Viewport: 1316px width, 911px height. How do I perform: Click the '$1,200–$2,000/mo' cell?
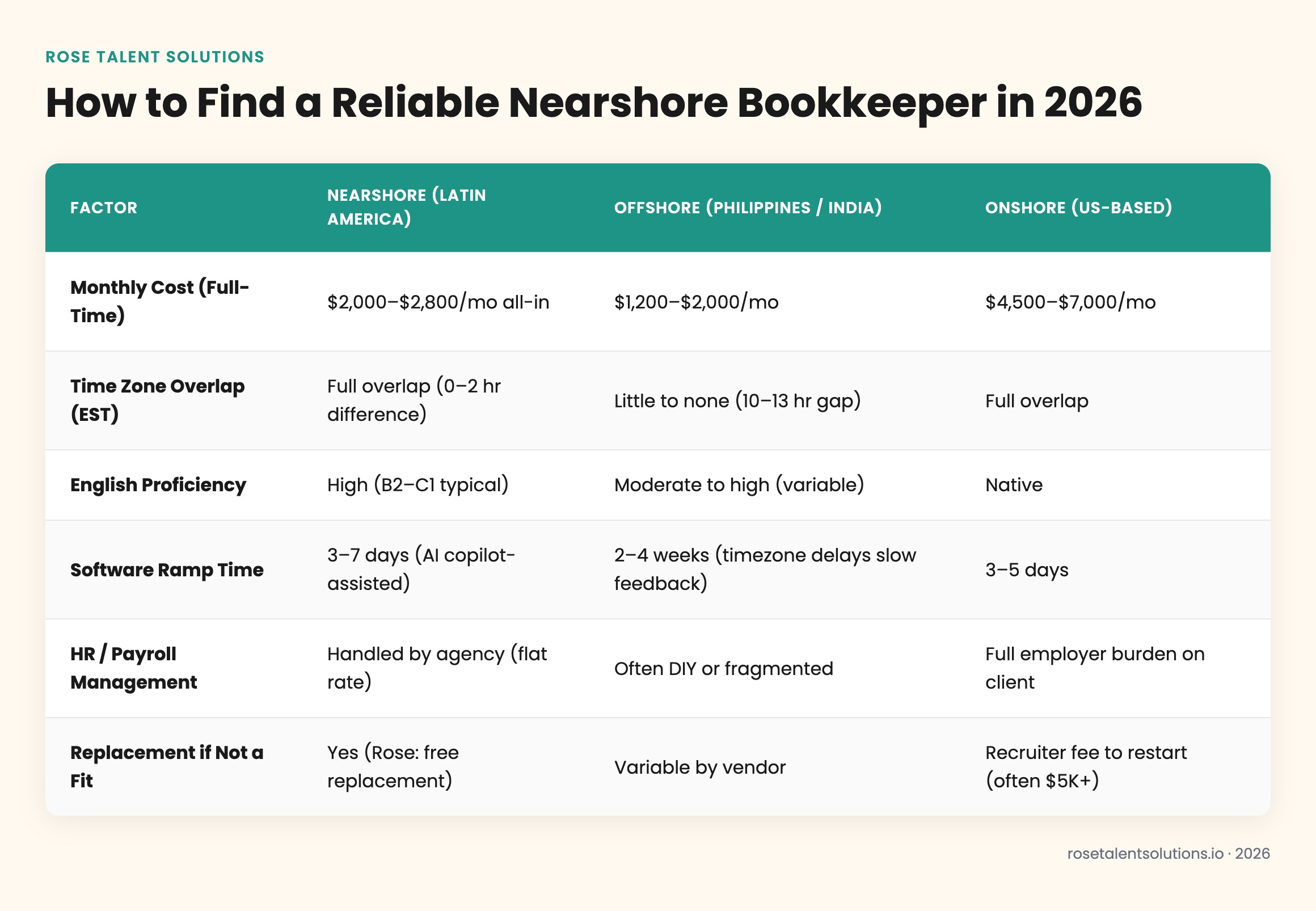click(x=696, y=302)
